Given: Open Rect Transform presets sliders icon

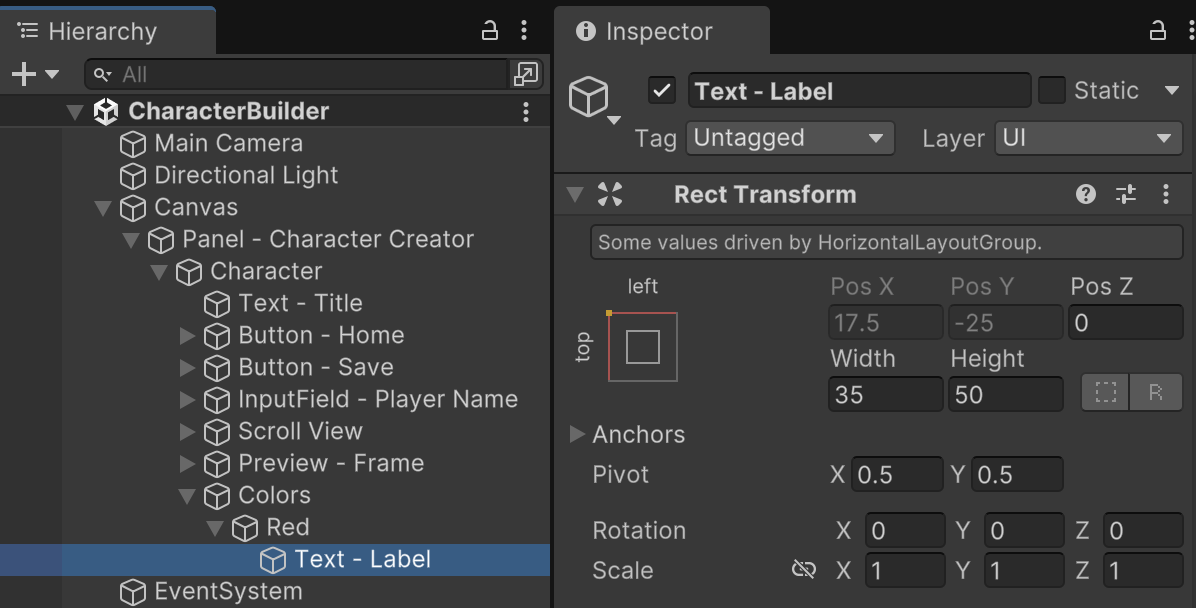Looking at the screenshot, I should [x=1126, y=195].
